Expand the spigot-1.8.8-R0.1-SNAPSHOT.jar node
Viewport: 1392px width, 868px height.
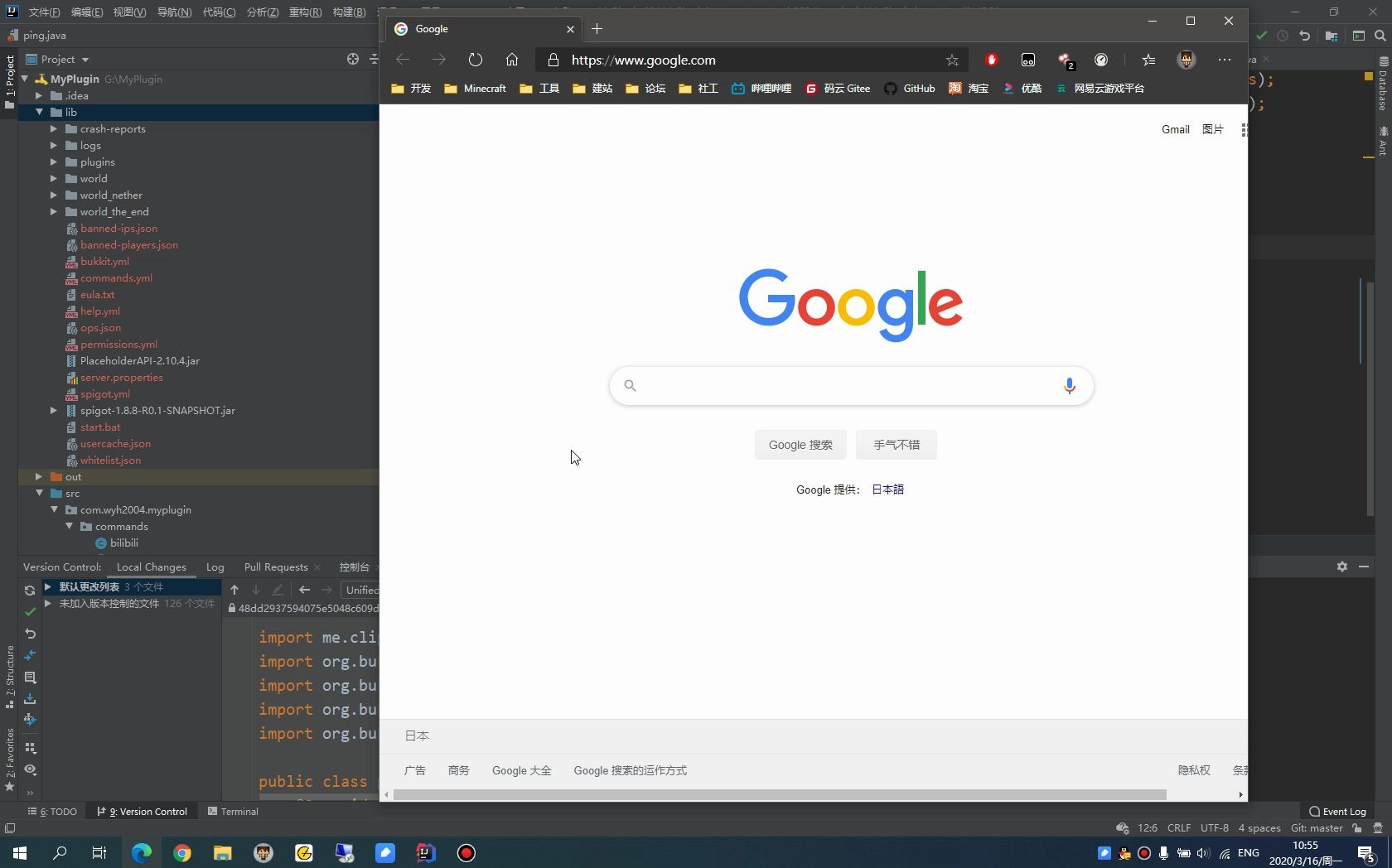pyautogui.click(x=54, y=410)
